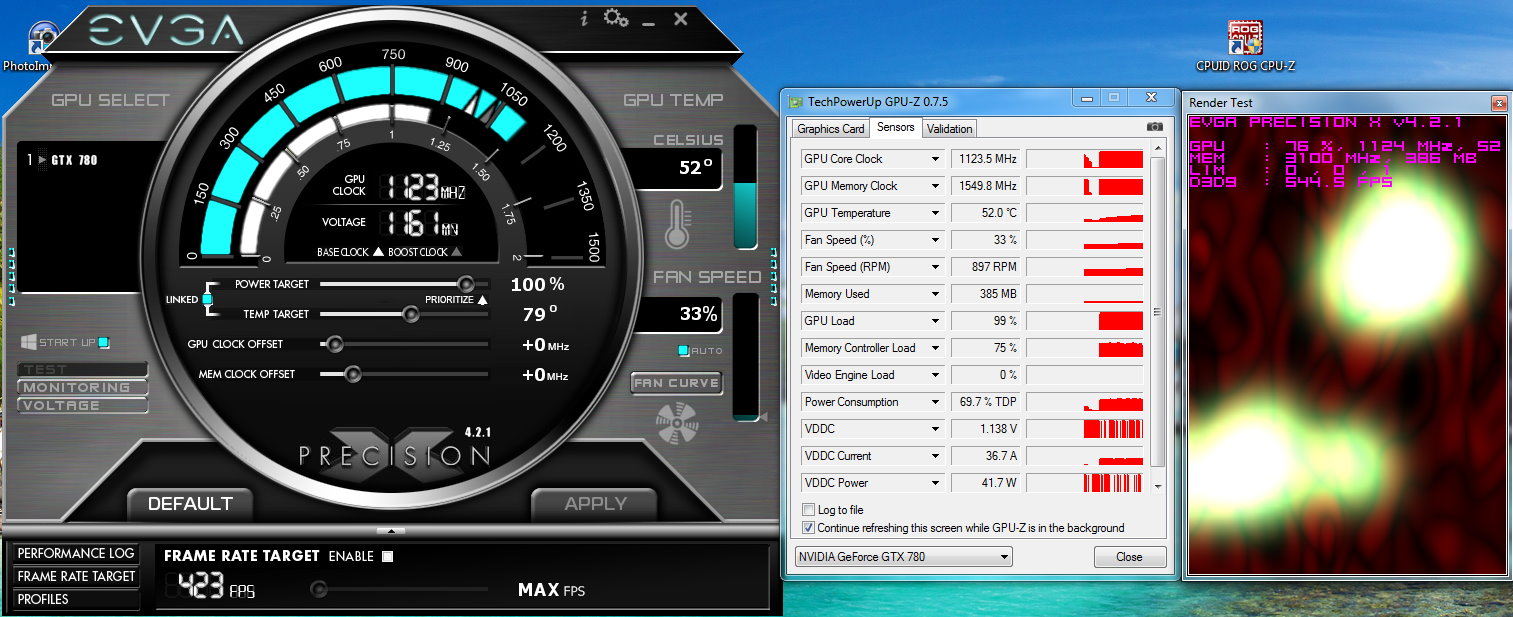The height and width of the screenshot is (617, 1513).
Task: Open the Power Consumption sensor dropdown
Action: (x=935, y=402)
